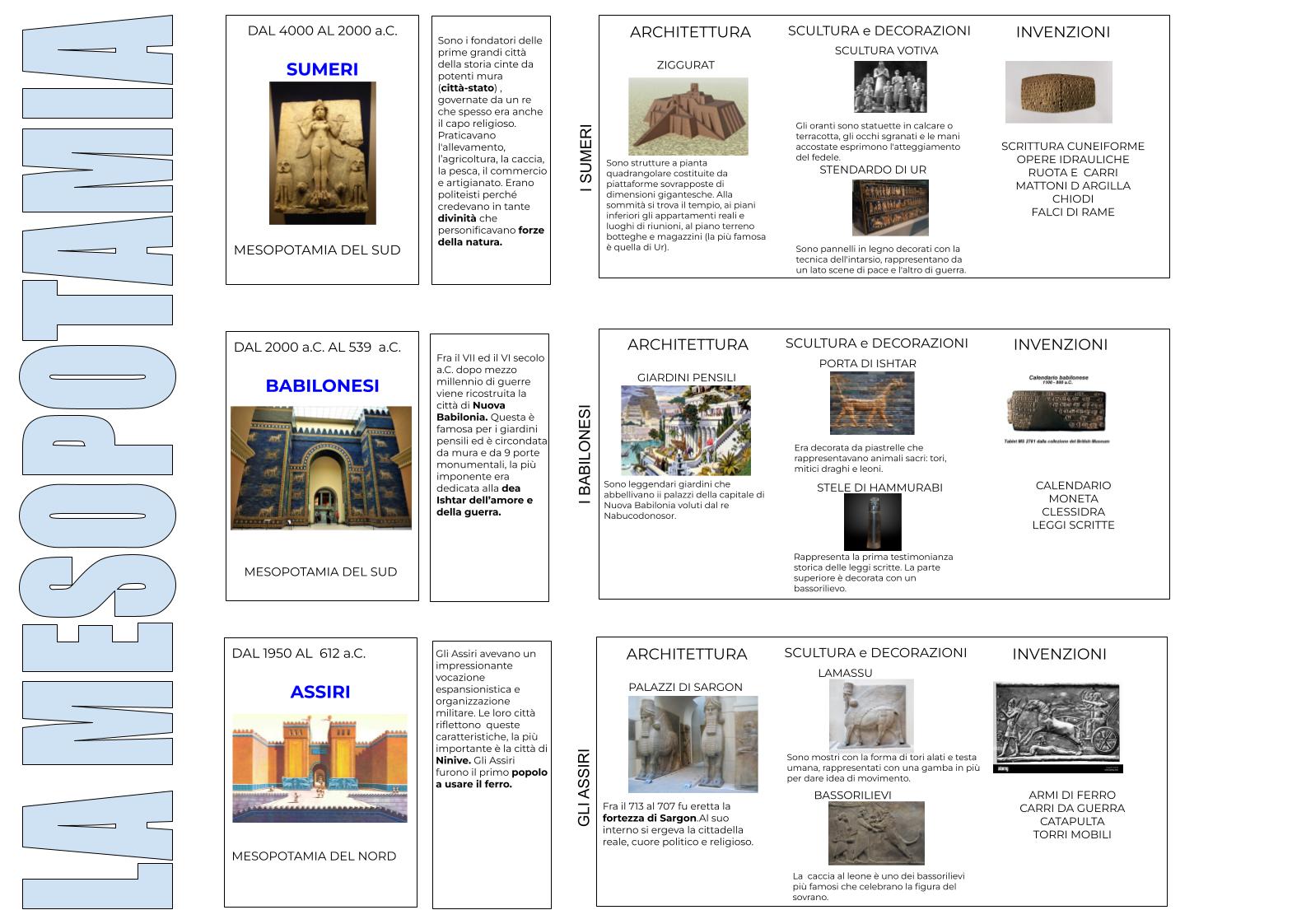Click the Bassorilievi lion hunt image
Screen dimensions: 1306x924
click(876, 833)
